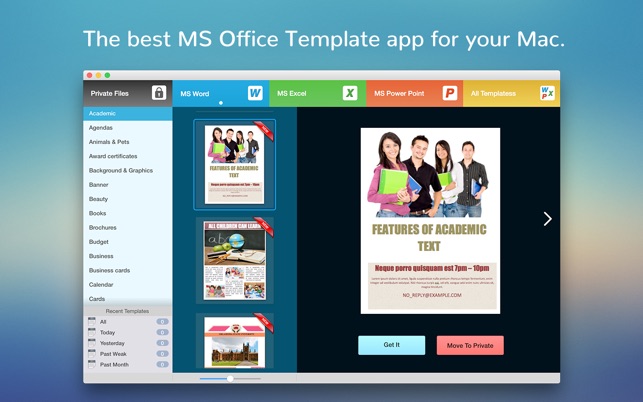Show next template with right arrow

pos(547,219)
